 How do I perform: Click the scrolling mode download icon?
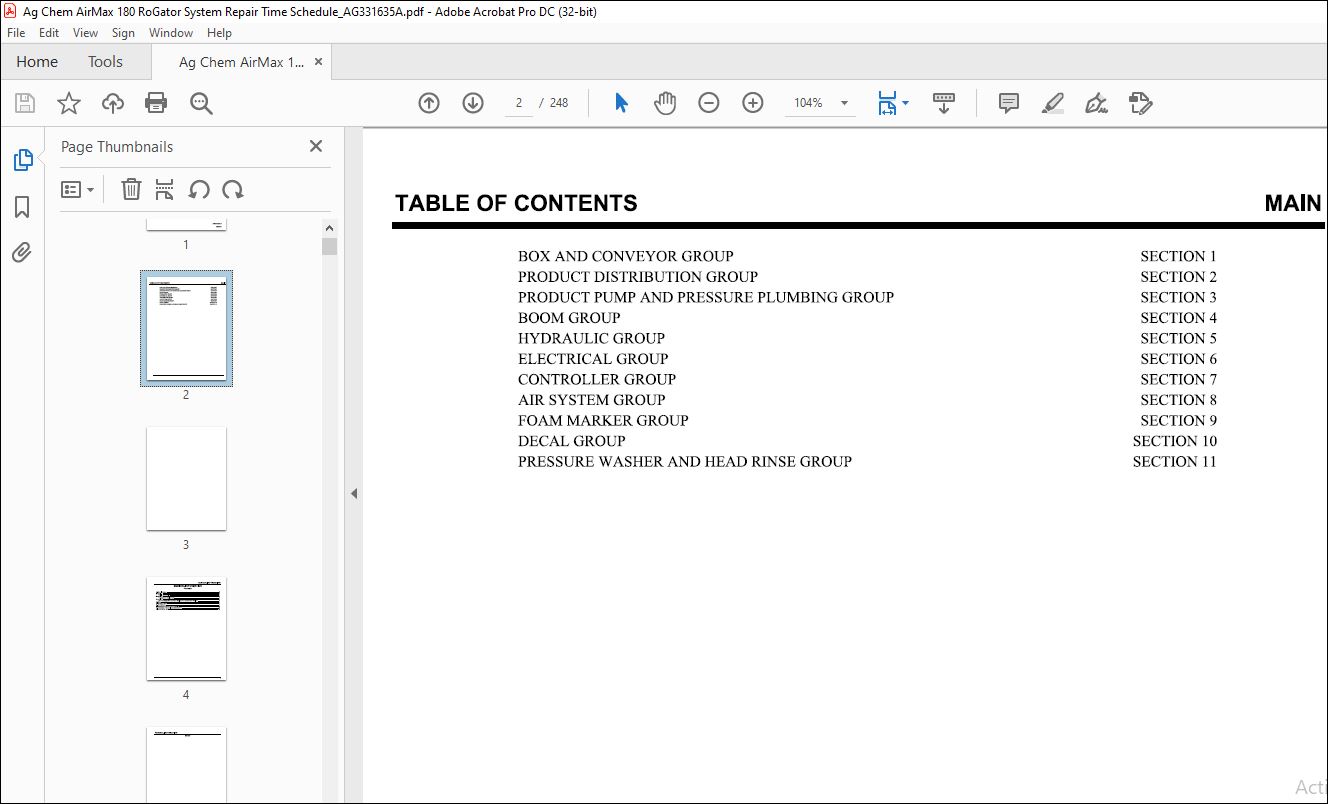click(x=944, y=103)
